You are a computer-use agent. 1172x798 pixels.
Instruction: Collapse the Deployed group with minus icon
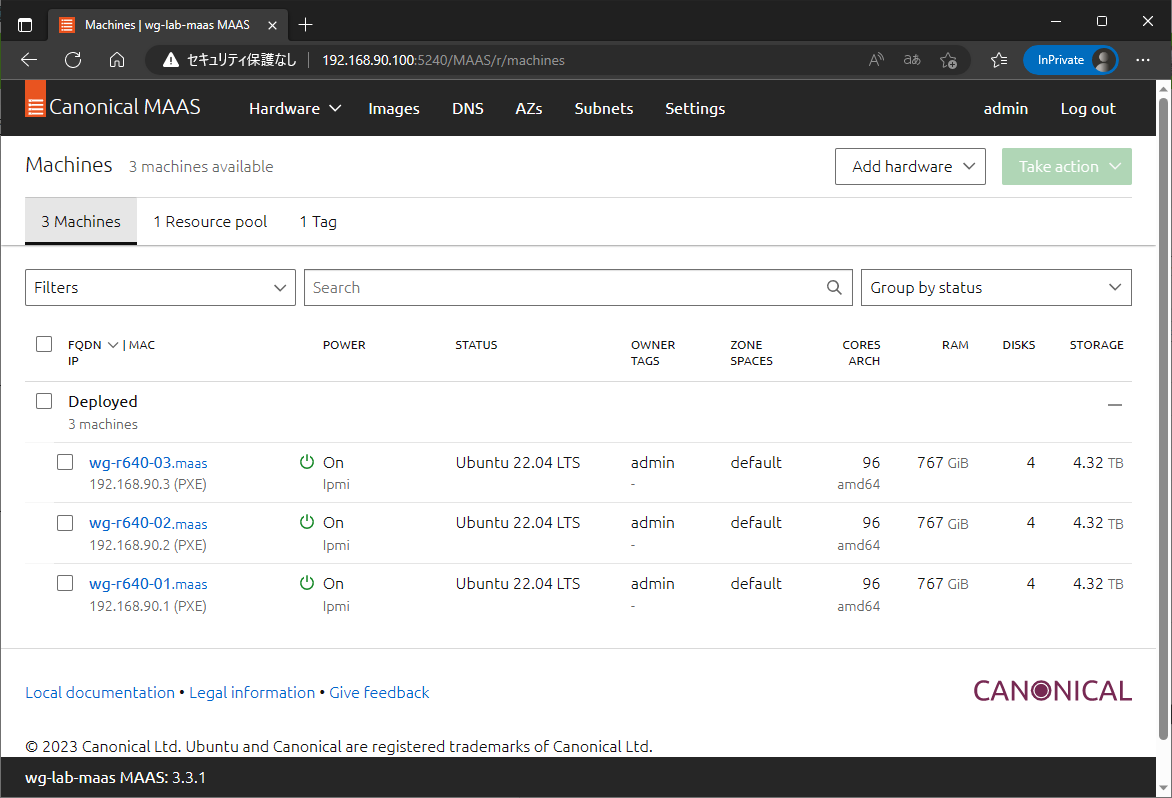(1114, 404)
